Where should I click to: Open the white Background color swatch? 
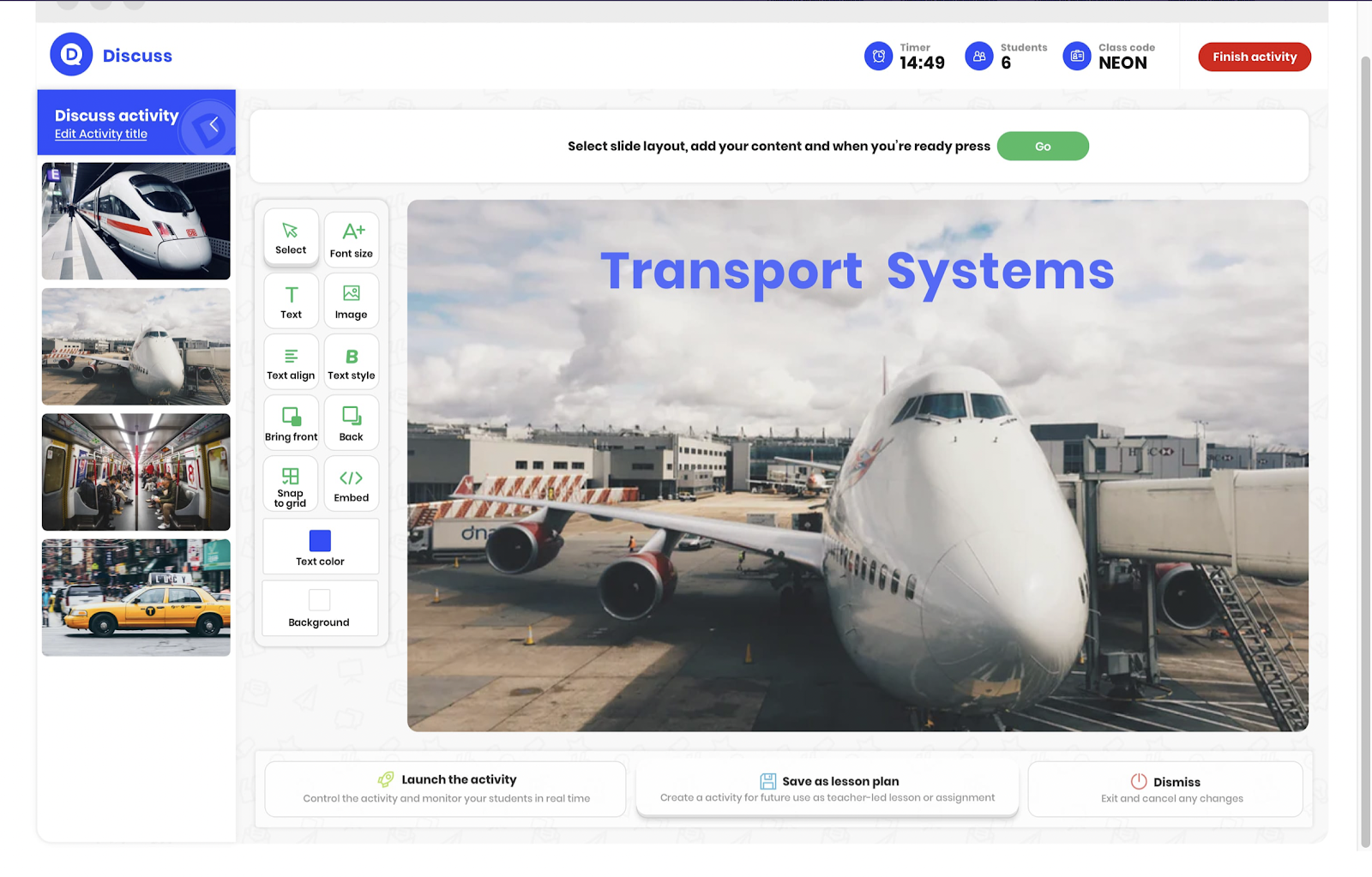(320, 600)
